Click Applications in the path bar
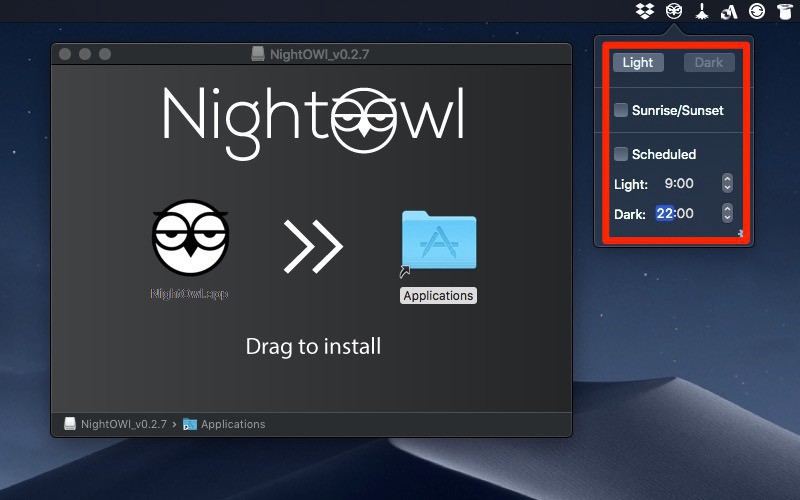This screenshot has width=800, height=500. [233, 424]
